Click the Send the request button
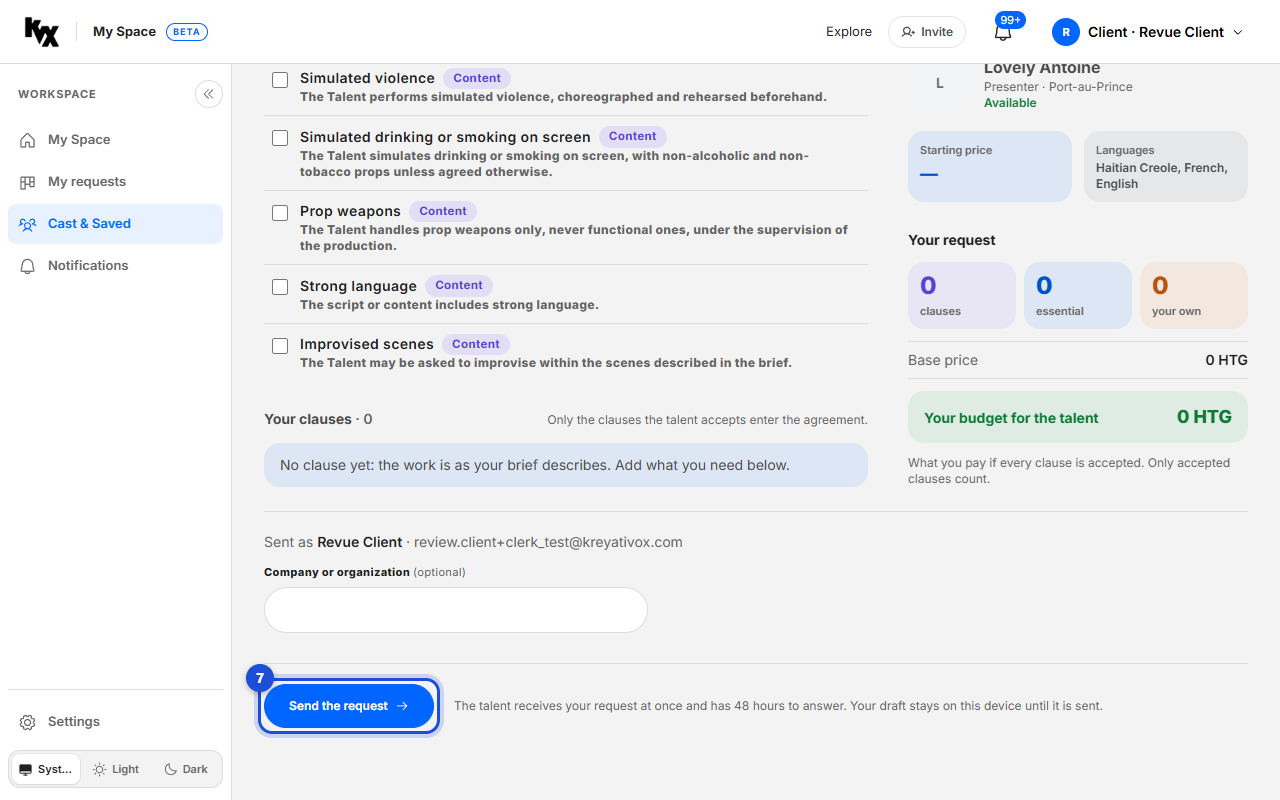 [x=348, y=706]
